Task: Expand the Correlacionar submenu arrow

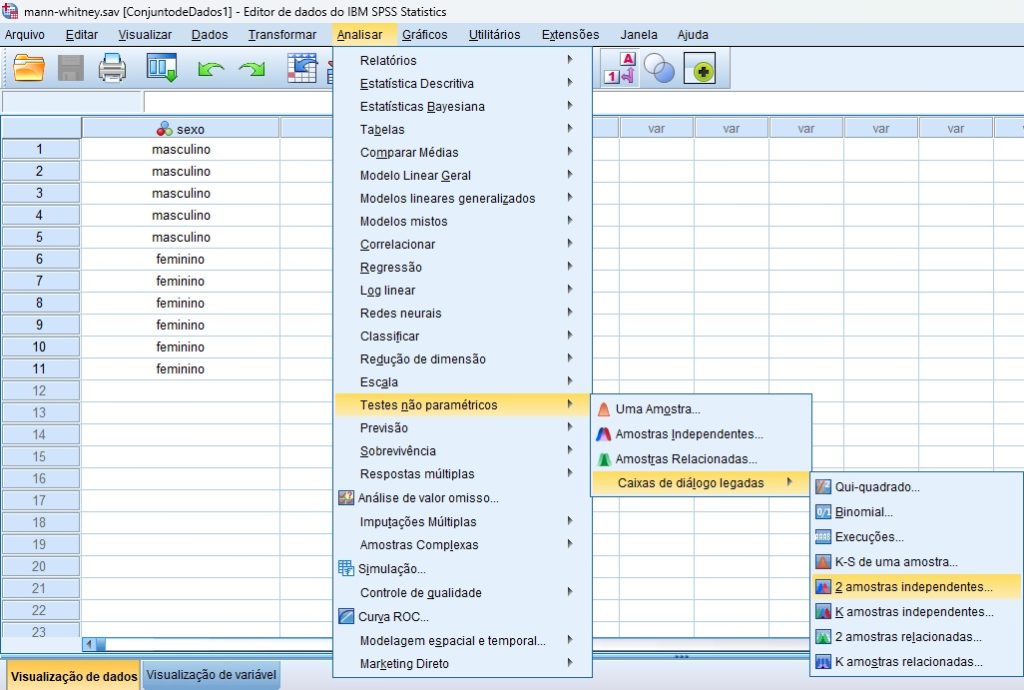Action: [x=570, y=243]
